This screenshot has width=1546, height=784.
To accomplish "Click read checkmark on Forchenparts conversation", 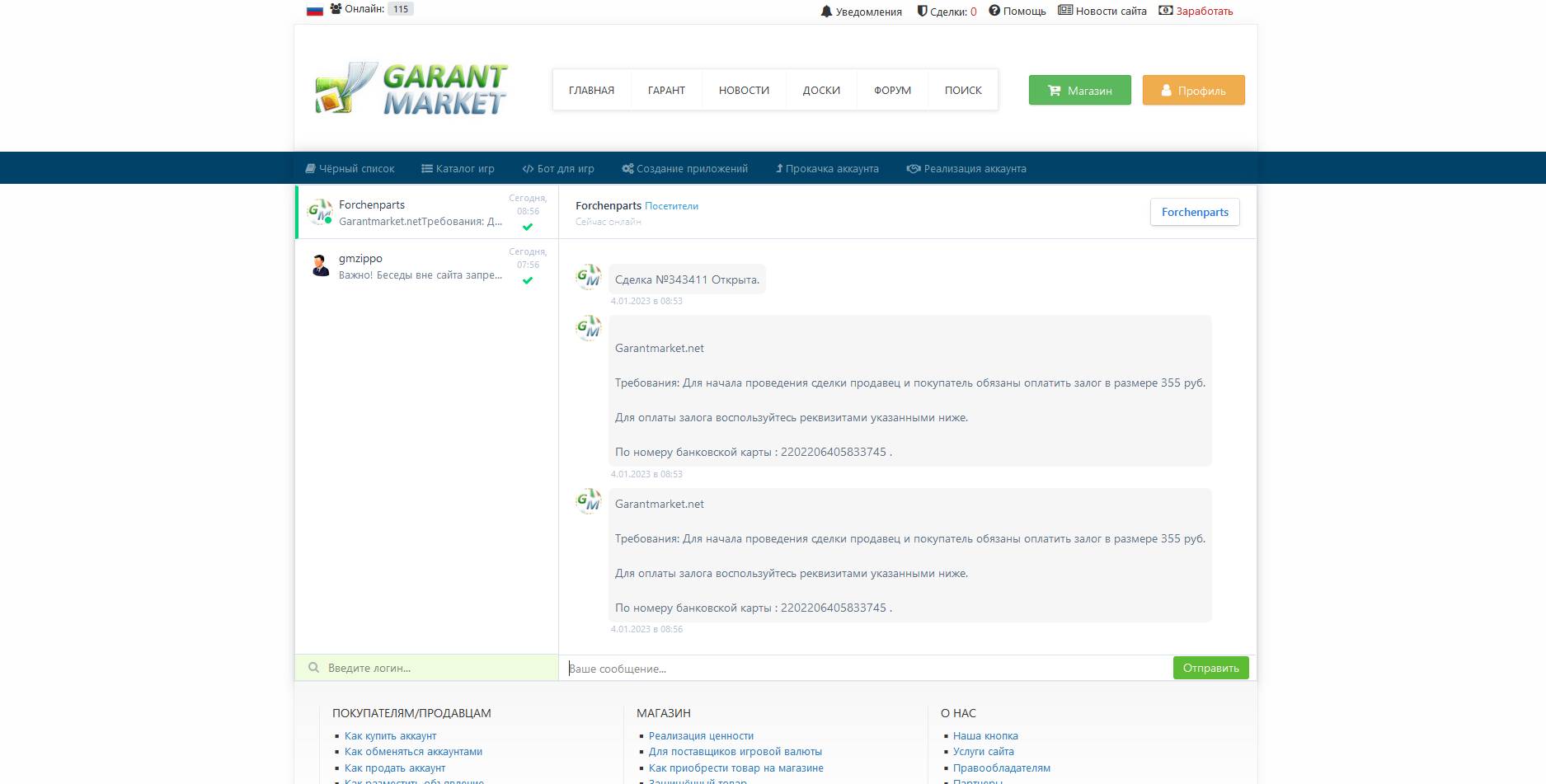I will 528,227.
